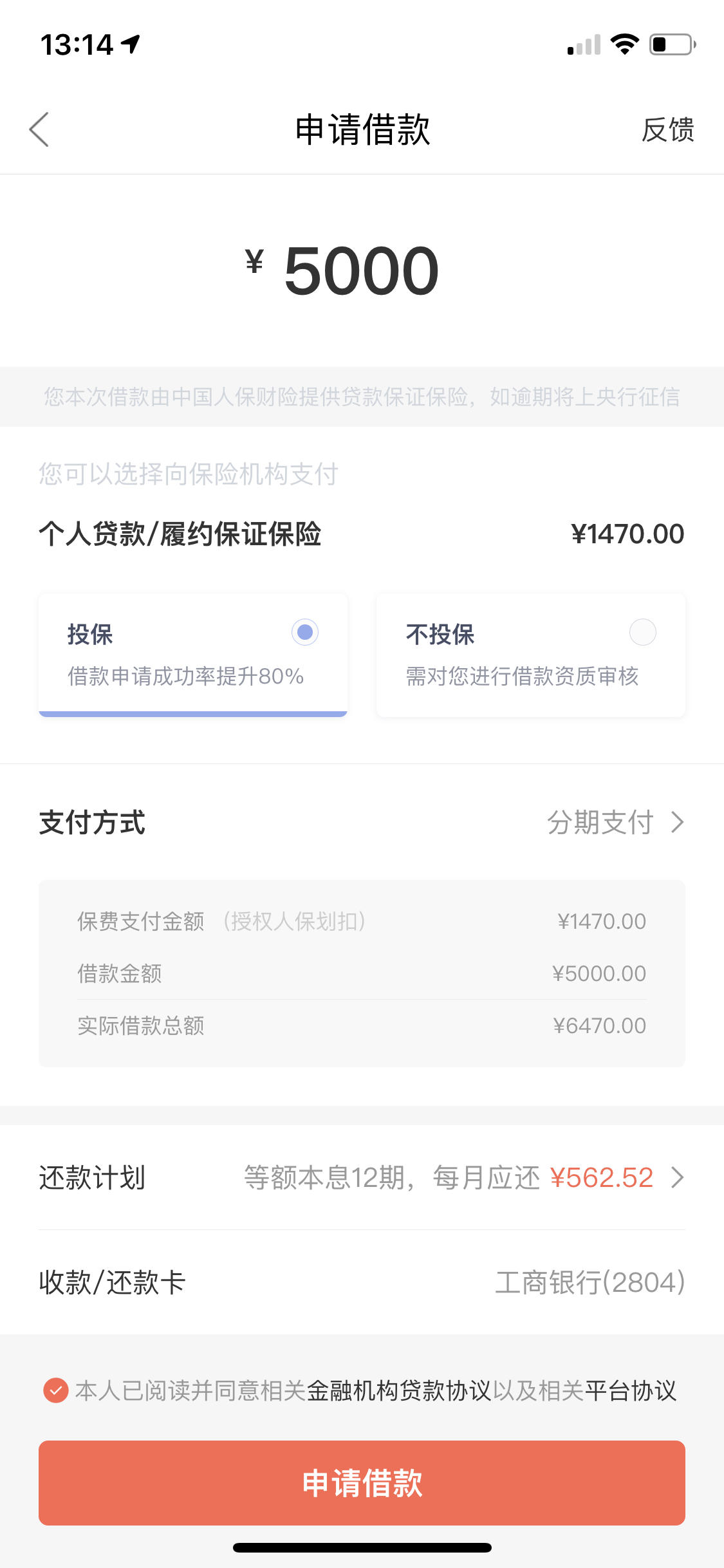724x1568 pixels.
Task: Expand the 还款计划 repayment plan chevron
Action: click(677, 1177)
